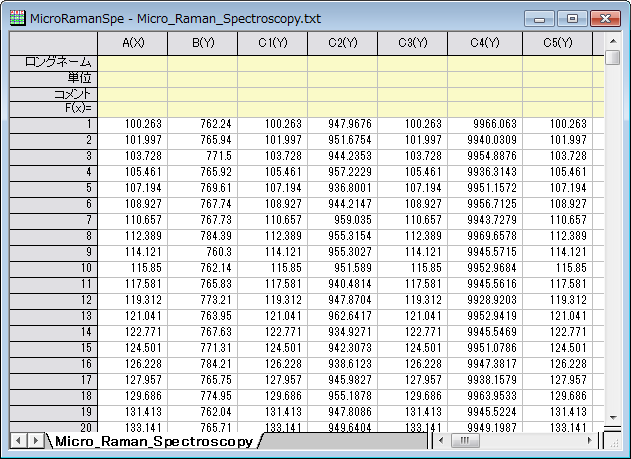Click cell value 760.3

coord(203,252)
